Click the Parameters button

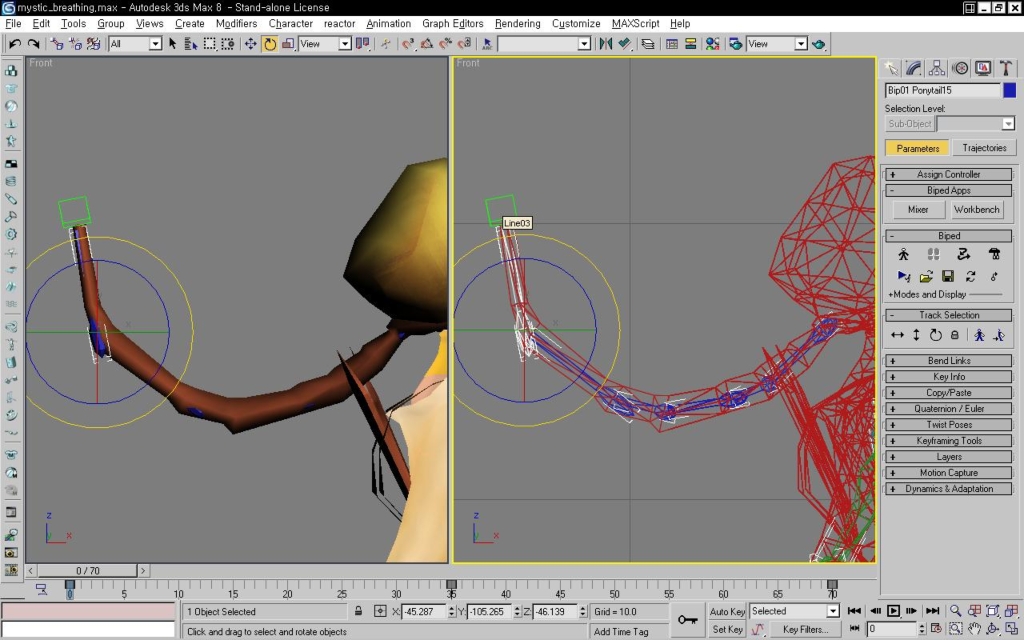tap(918, 148)
